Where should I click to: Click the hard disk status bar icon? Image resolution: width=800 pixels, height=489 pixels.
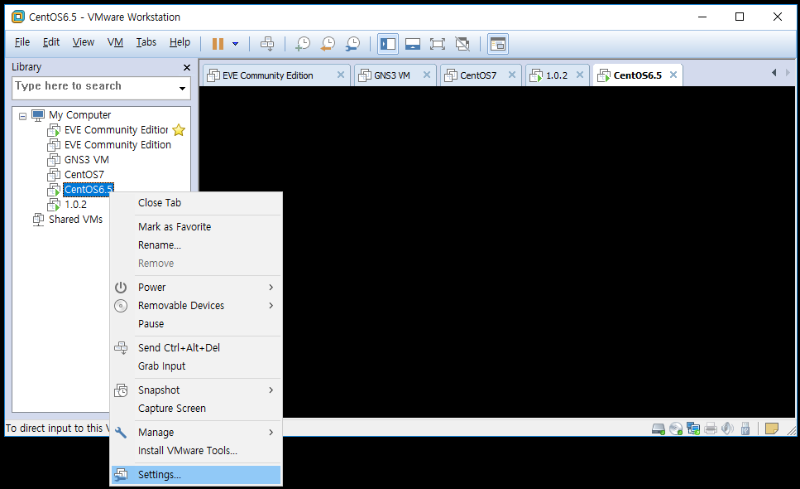pos(658,429)
